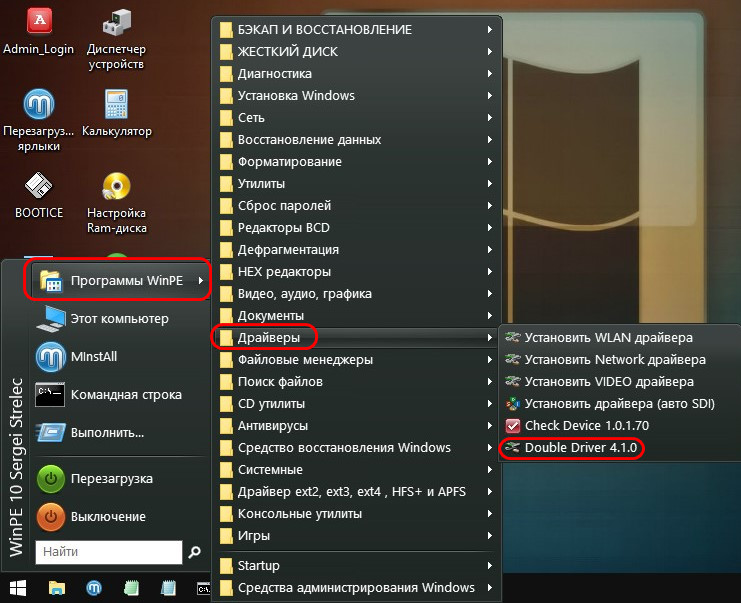Viewport: 741px width, 603px height.
Task: Open Драйвер ext2, ext3, ext4 folder
Action: (357, 492)
